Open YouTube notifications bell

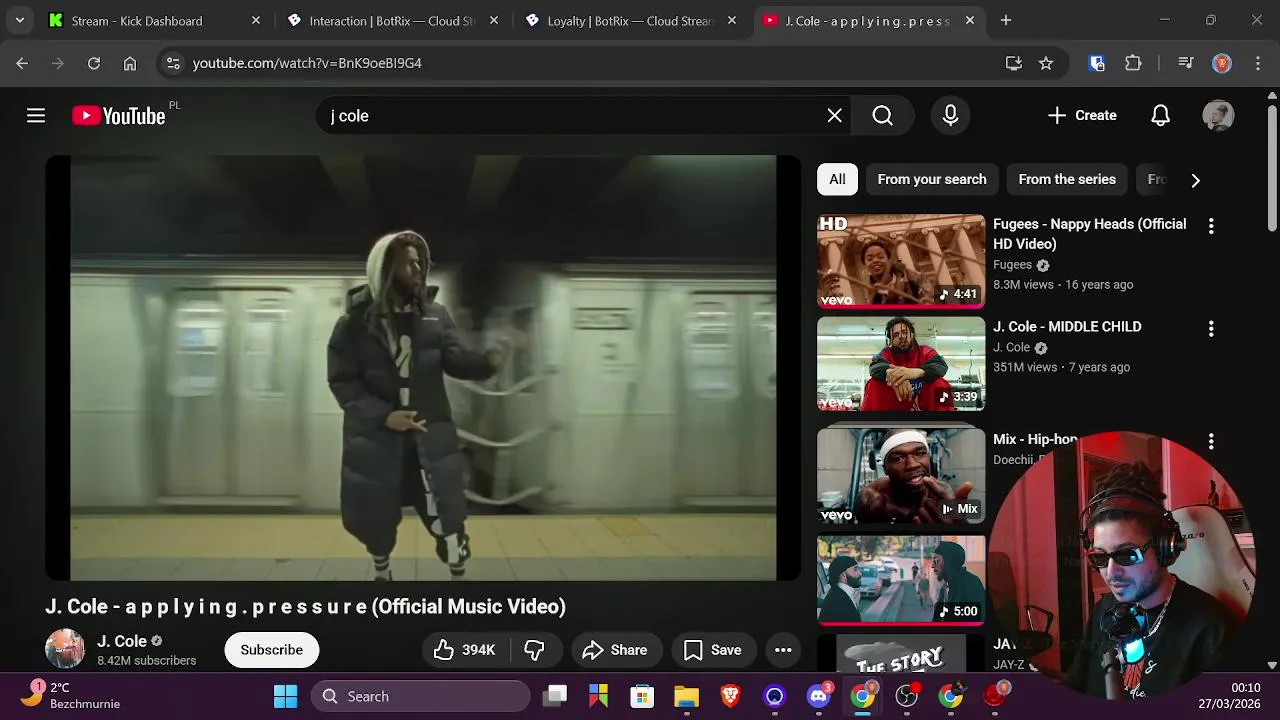(x=1160, y=116)
